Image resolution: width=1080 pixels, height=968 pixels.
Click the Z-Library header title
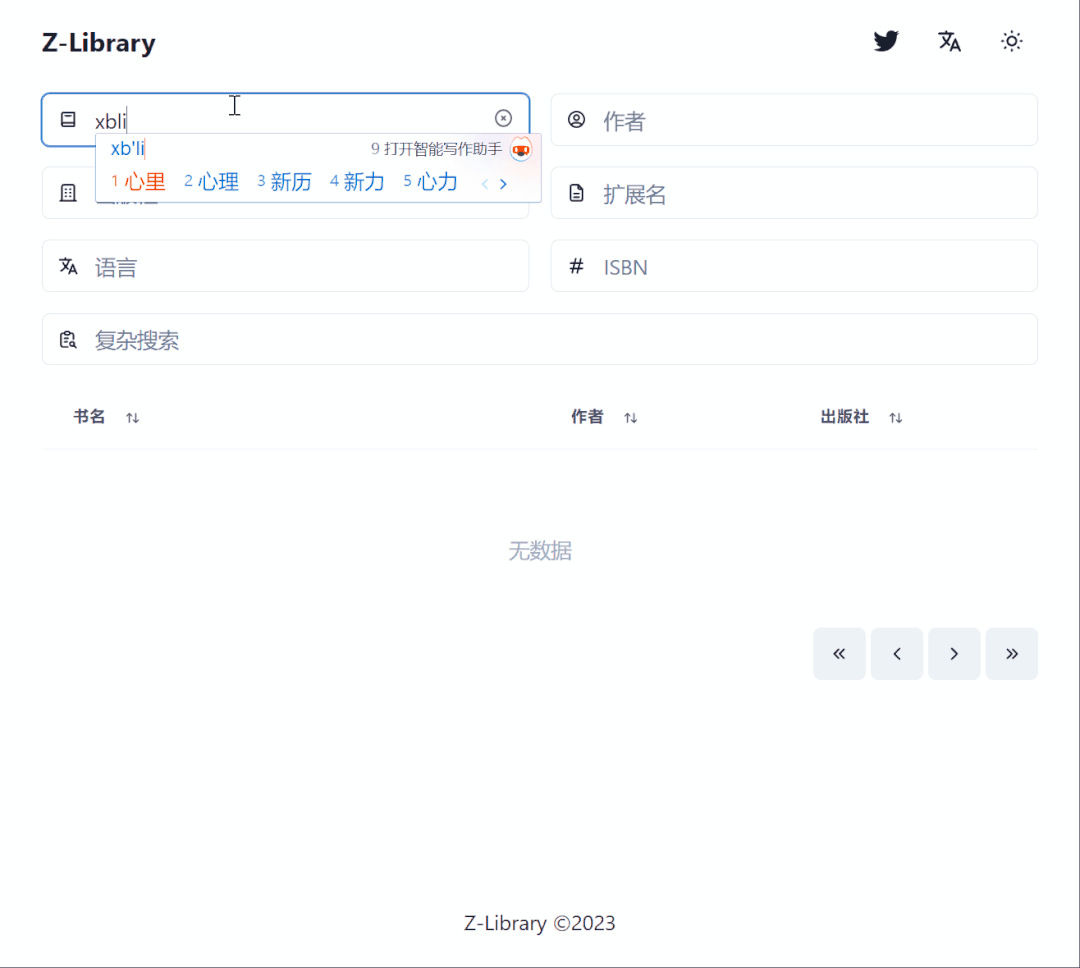click(98, 43)
